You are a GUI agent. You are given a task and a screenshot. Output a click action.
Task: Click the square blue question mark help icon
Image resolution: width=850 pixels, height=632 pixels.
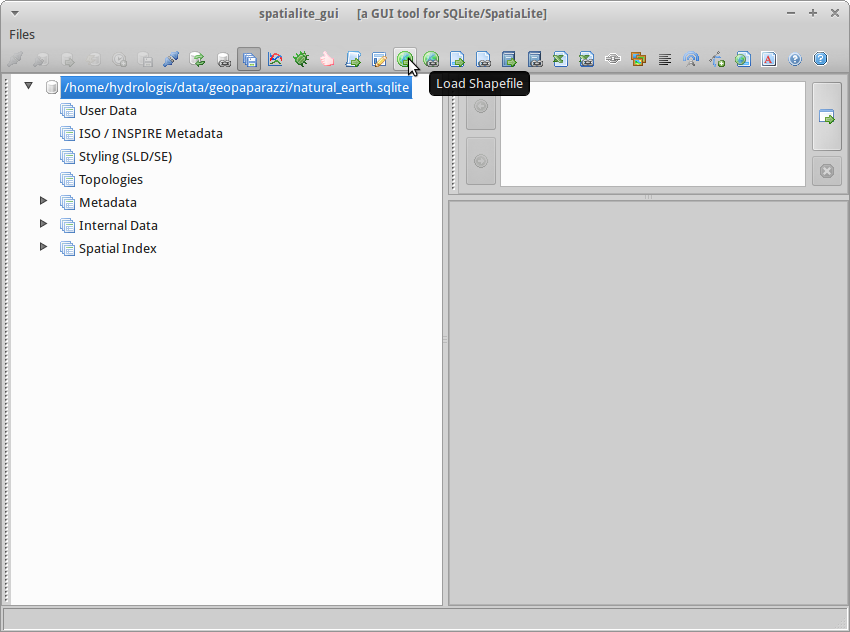click(821, 59)
